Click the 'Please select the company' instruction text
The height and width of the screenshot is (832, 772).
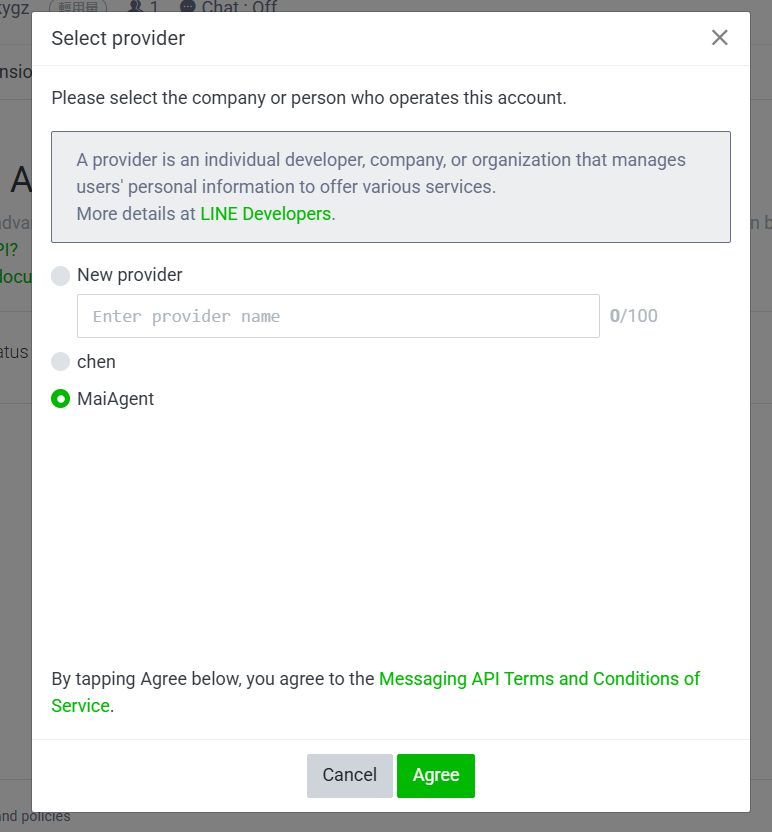pos(309,98)
